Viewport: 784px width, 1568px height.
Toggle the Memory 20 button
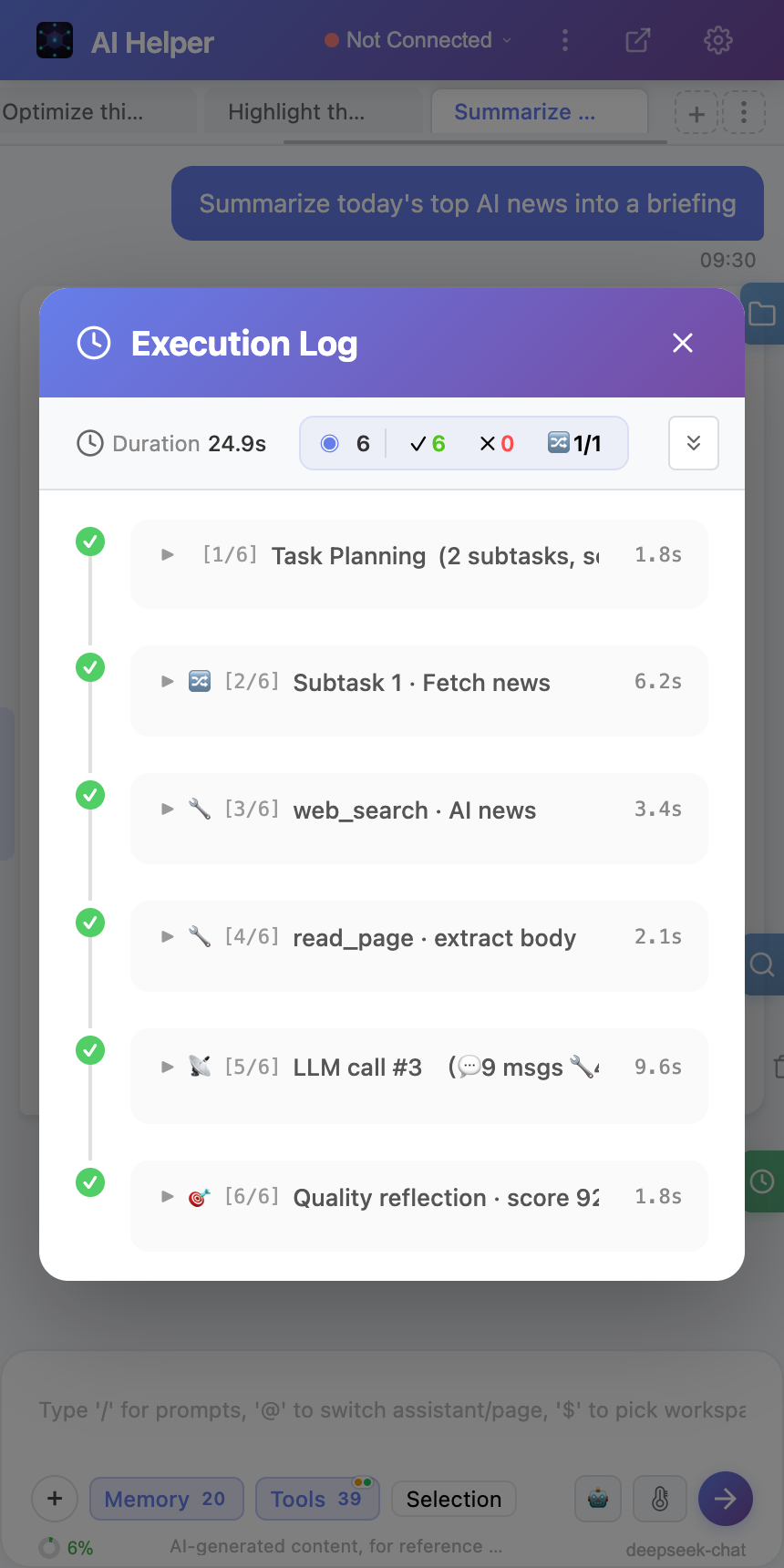(167, 1499)
